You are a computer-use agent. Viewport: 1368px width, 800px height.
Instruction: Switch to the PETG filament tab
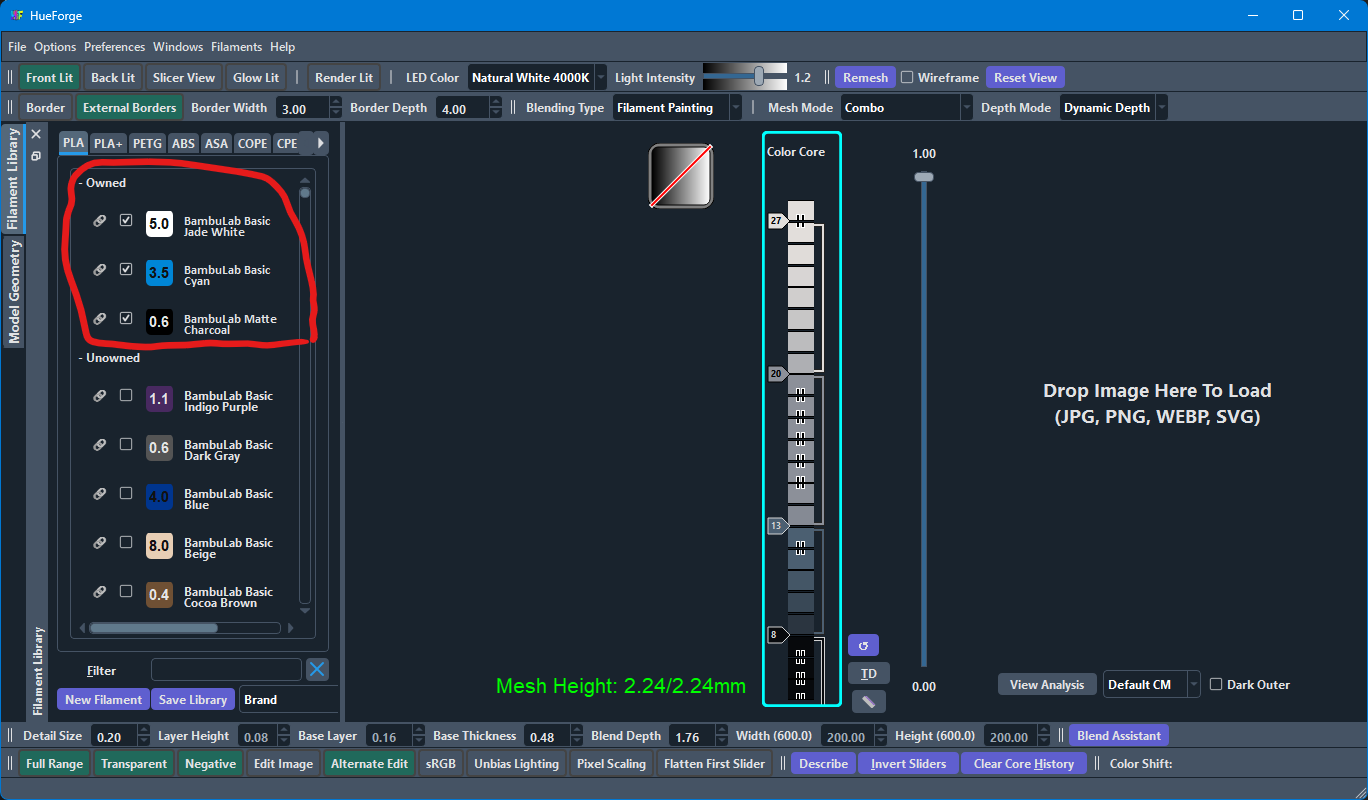tap(147, 143)
